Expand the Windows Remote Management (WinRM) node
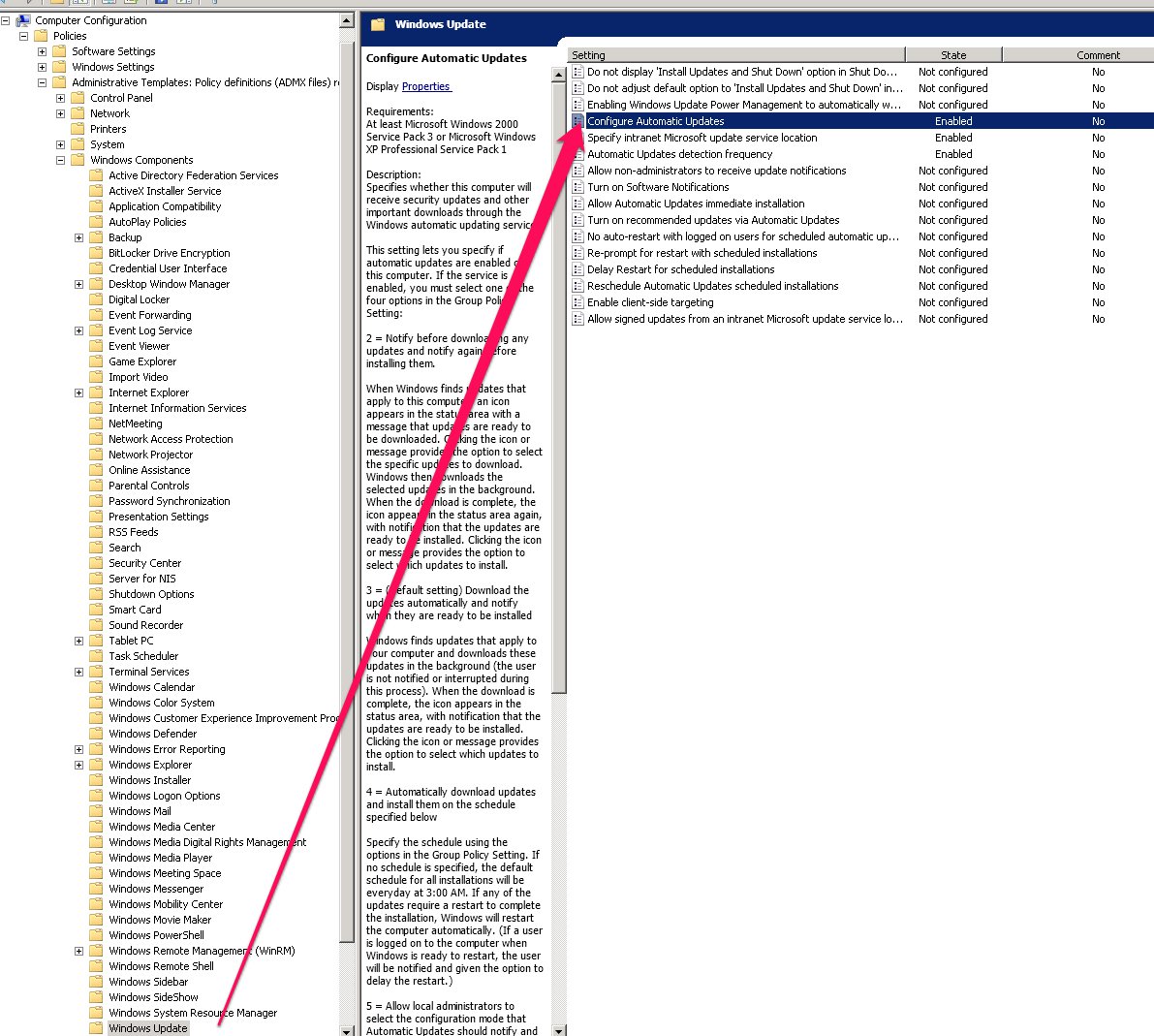This screenshot has width=1154, height=1036. pyautogui.click(x=78, y=952)
